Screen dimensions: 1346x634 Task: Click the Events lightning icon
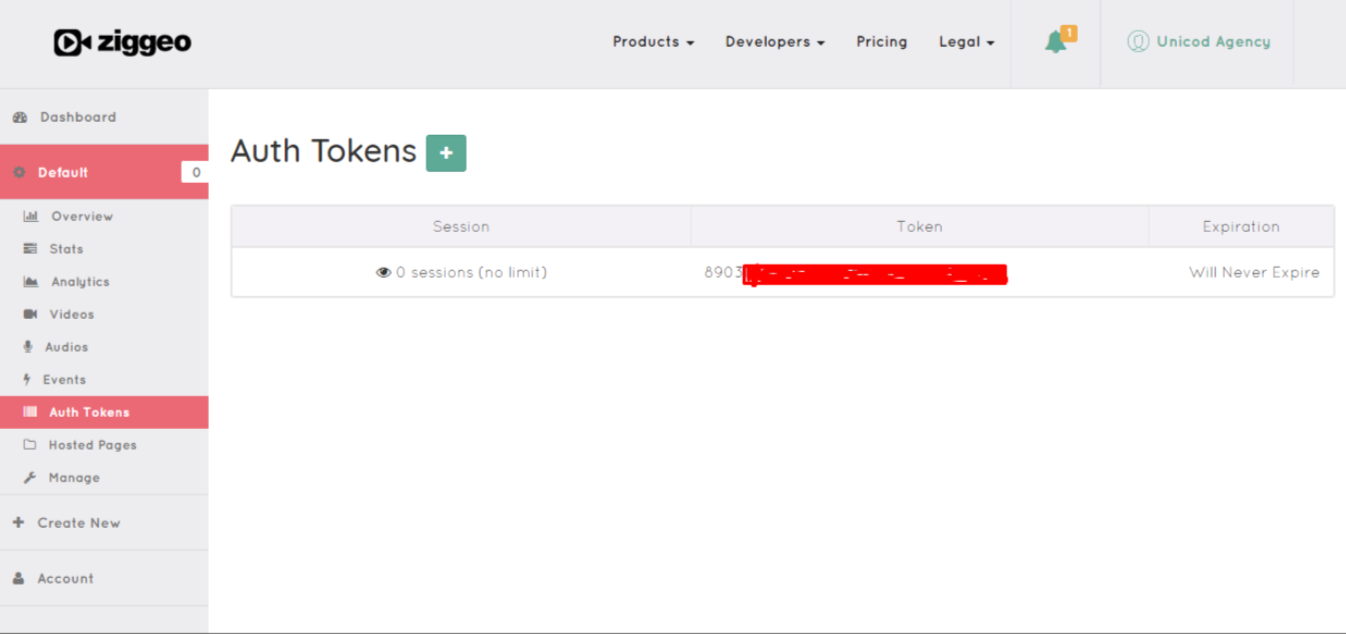coord(27,380)
